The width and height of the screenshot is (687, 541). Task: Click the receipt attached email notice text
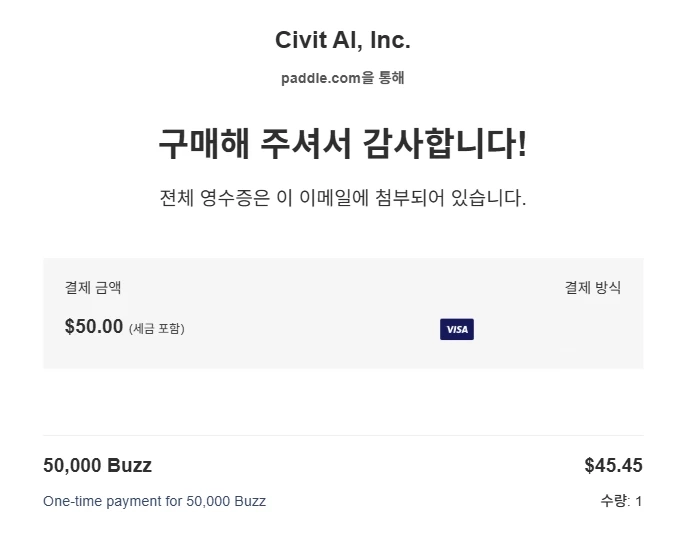coord(343,198)
